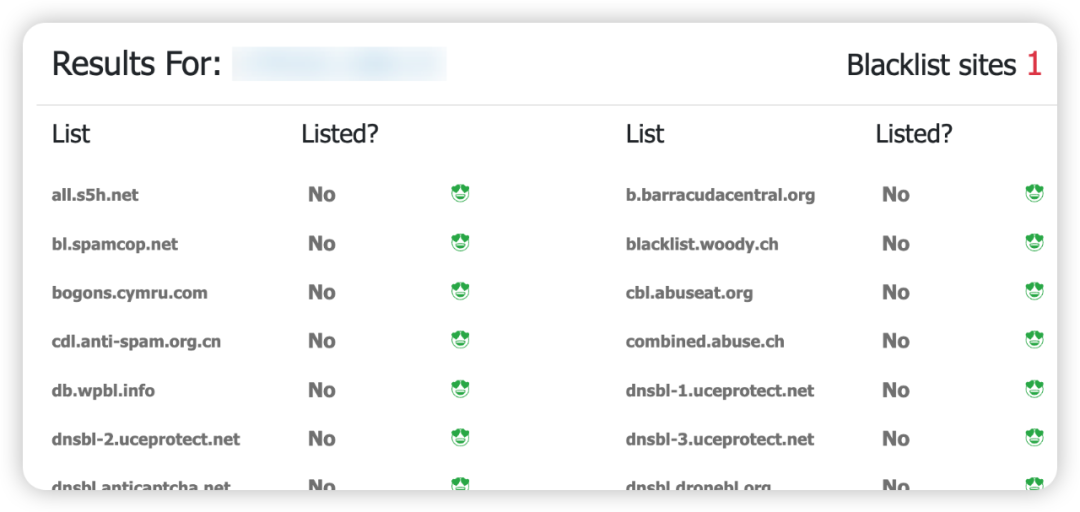Click the No status for blacklist.woody.ch
The width and height of the screenshot is (1080, 512).
pyautogui.click(x=896, y=244)
